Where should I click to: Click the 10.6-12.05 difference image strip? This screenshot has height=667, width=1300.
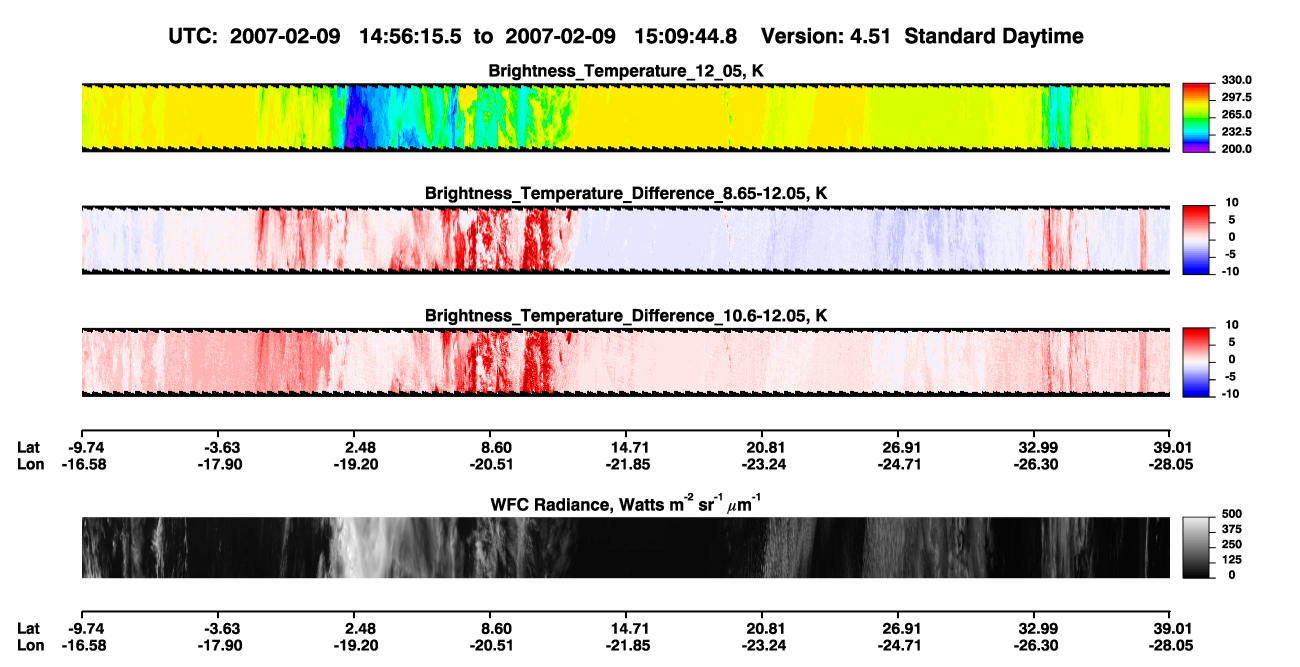click(x=626, y=361)
